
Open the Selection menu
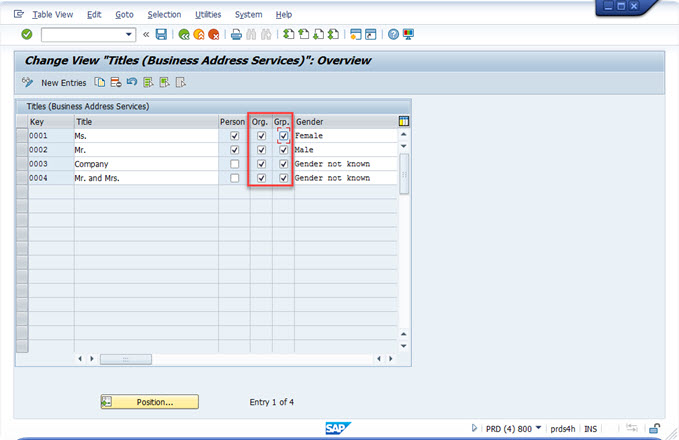coord(164,14)
